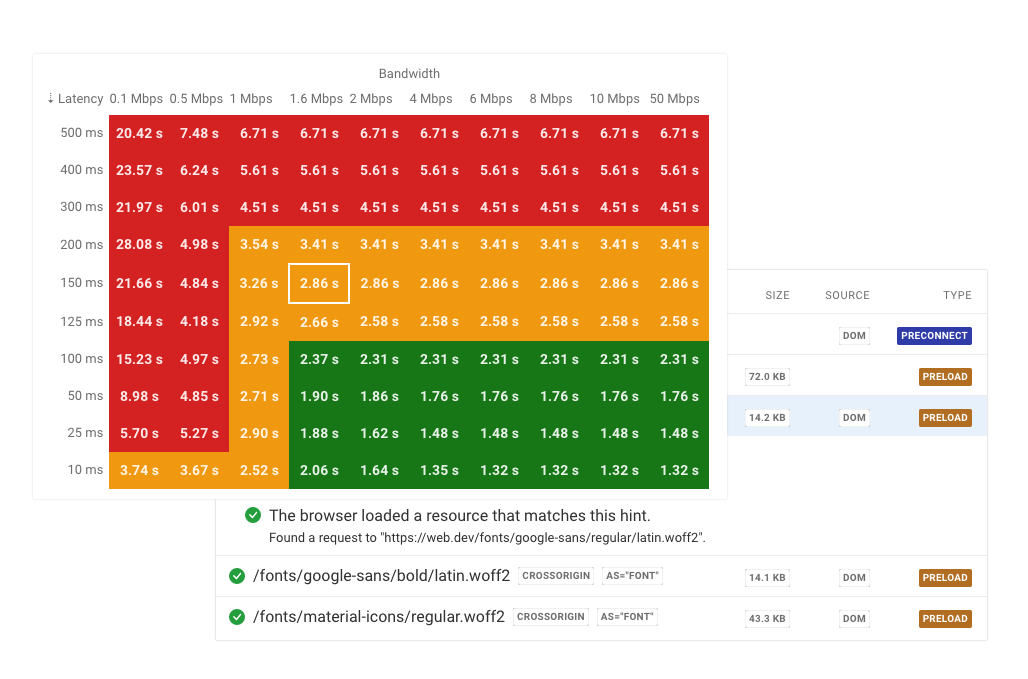Click green check icon for bold/latin.woff2
Image resolution: width=1028 pixels, height=679 pixels.
pos(237,576)
